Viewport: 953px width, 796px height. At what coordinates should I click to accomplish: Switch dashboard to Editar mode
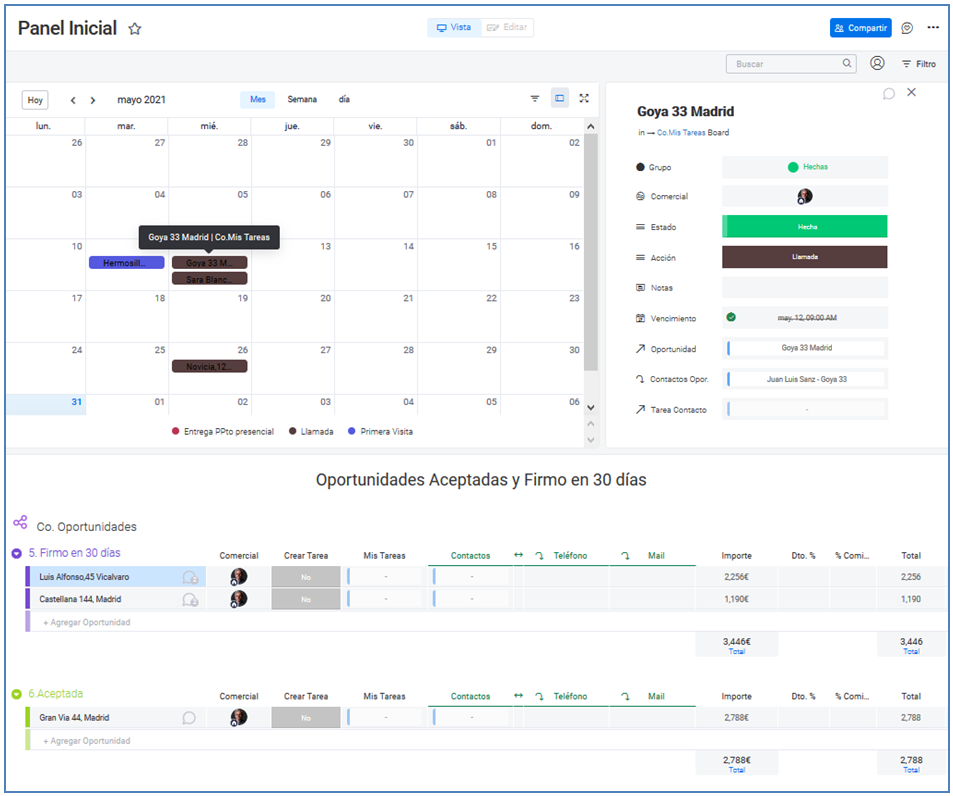tap(507, 28)
